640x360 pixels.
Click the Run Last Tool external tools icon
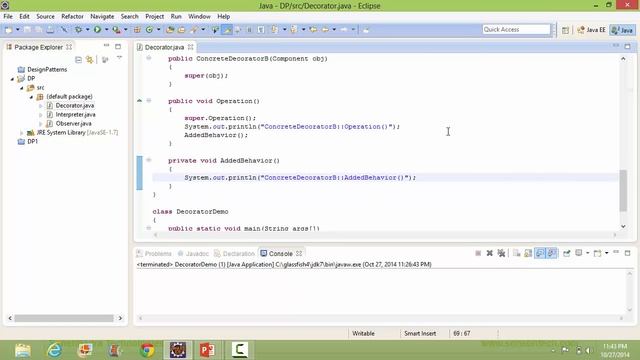[116, 29]
